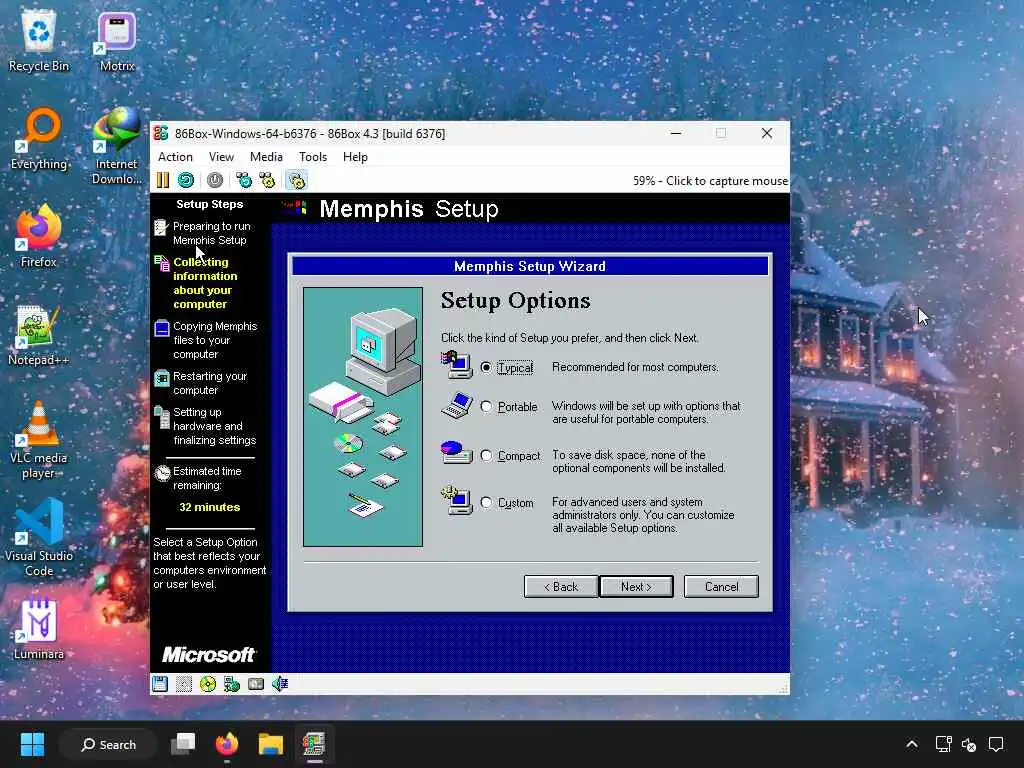Open Internet Download Manager desktop icon

click(x=117, y=146)
